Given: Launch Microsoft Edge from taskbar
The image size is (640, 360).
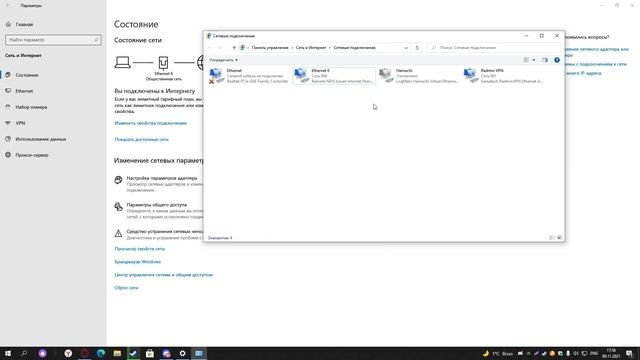Looking at the screenshot, I should pyautogui.click(x=101, y=353).
